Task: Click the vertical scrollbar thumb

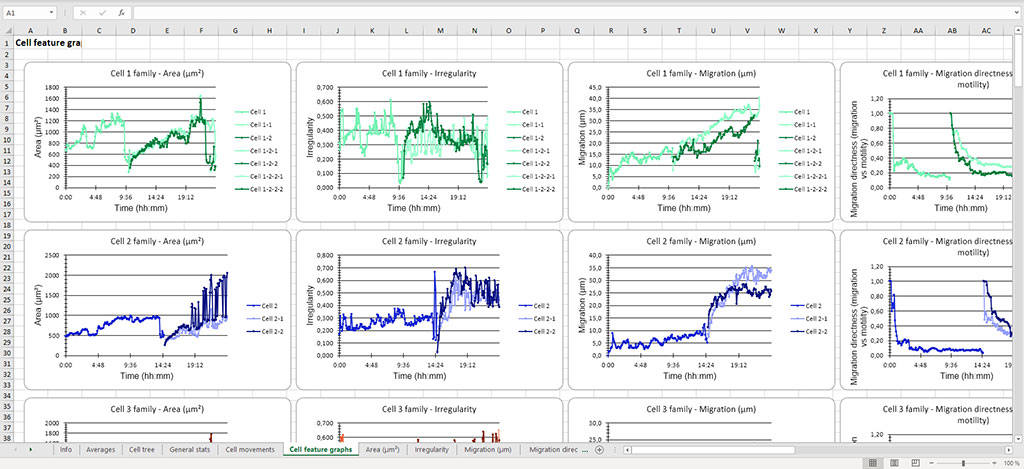Action: (x=1019, y=61)
